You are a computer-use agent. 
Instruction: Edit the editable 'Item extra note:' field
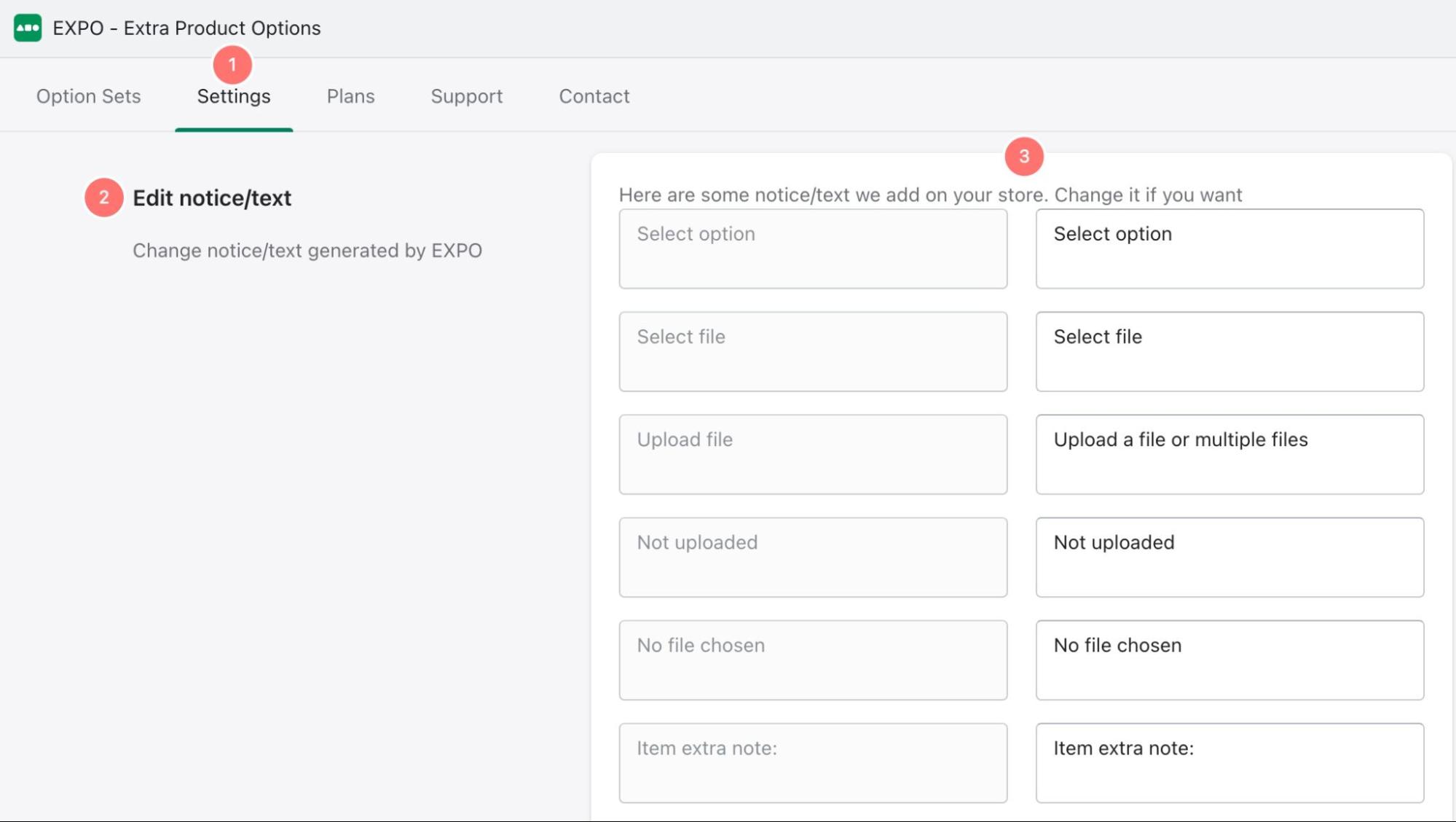1229,762
